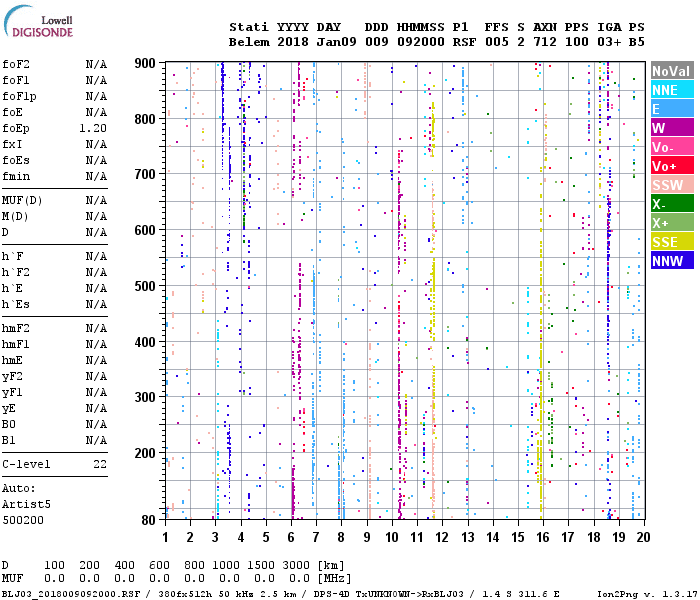Screen dimensions: 700x600
Task: Select the foF1p parameter label
Action: [19, 96]
